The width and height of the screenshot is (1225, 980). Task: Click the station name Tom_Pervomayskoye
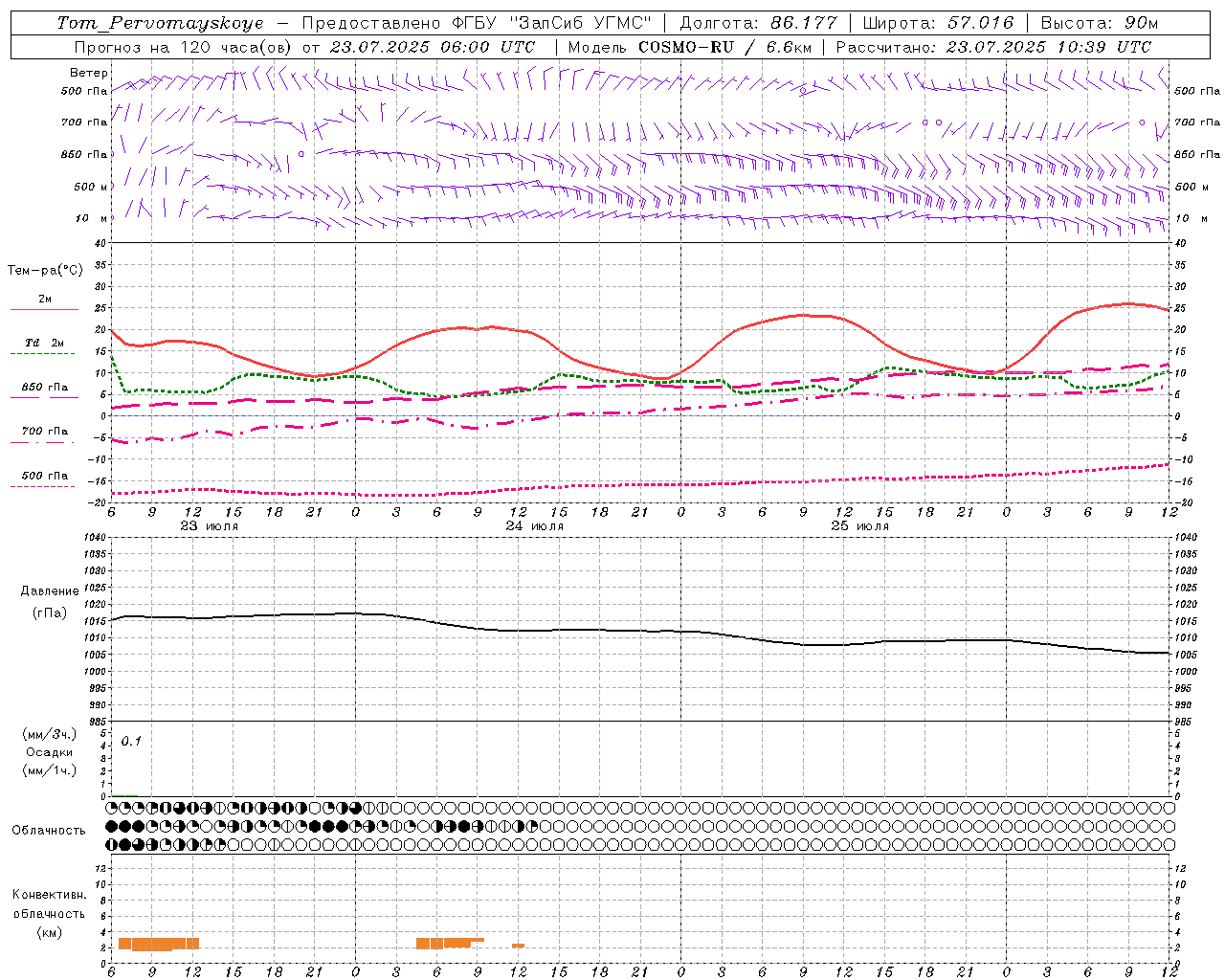(x=161, y=23)
